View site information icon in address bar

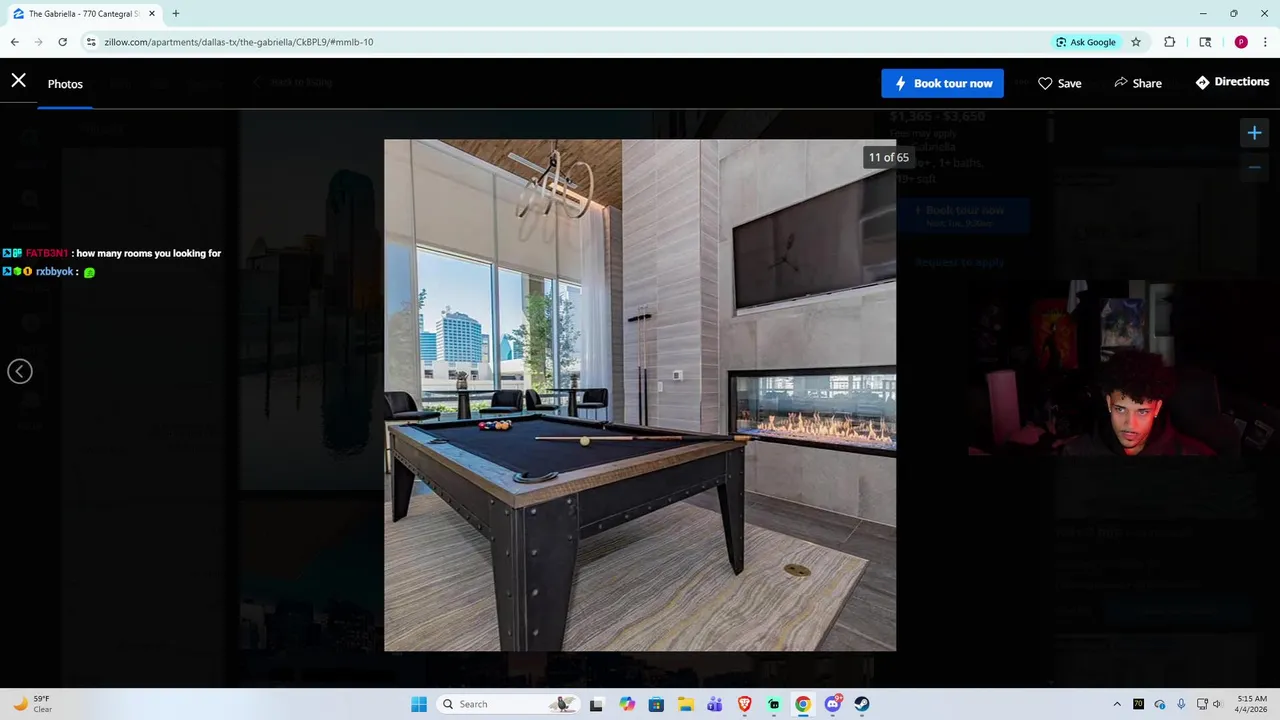click(x=91, y=42)
